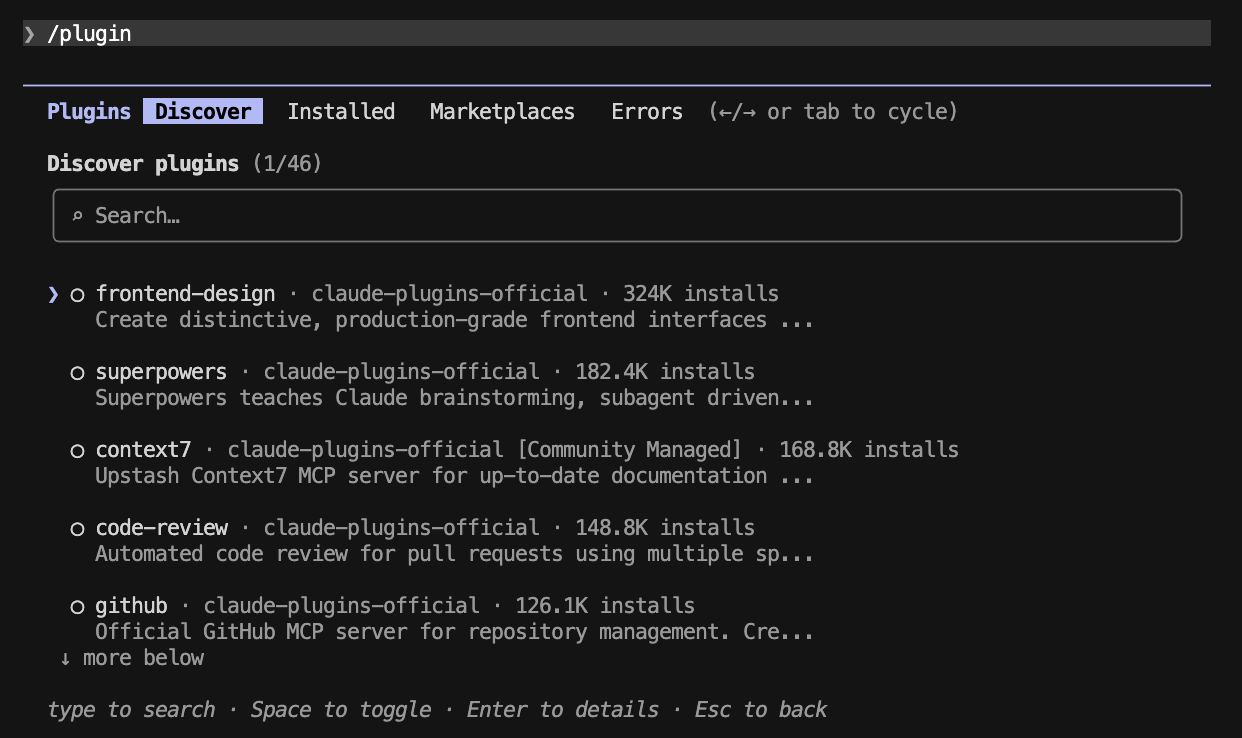1242x738 pixels.
Task: Toggle the github plugin circle
Action: [77, 607]
